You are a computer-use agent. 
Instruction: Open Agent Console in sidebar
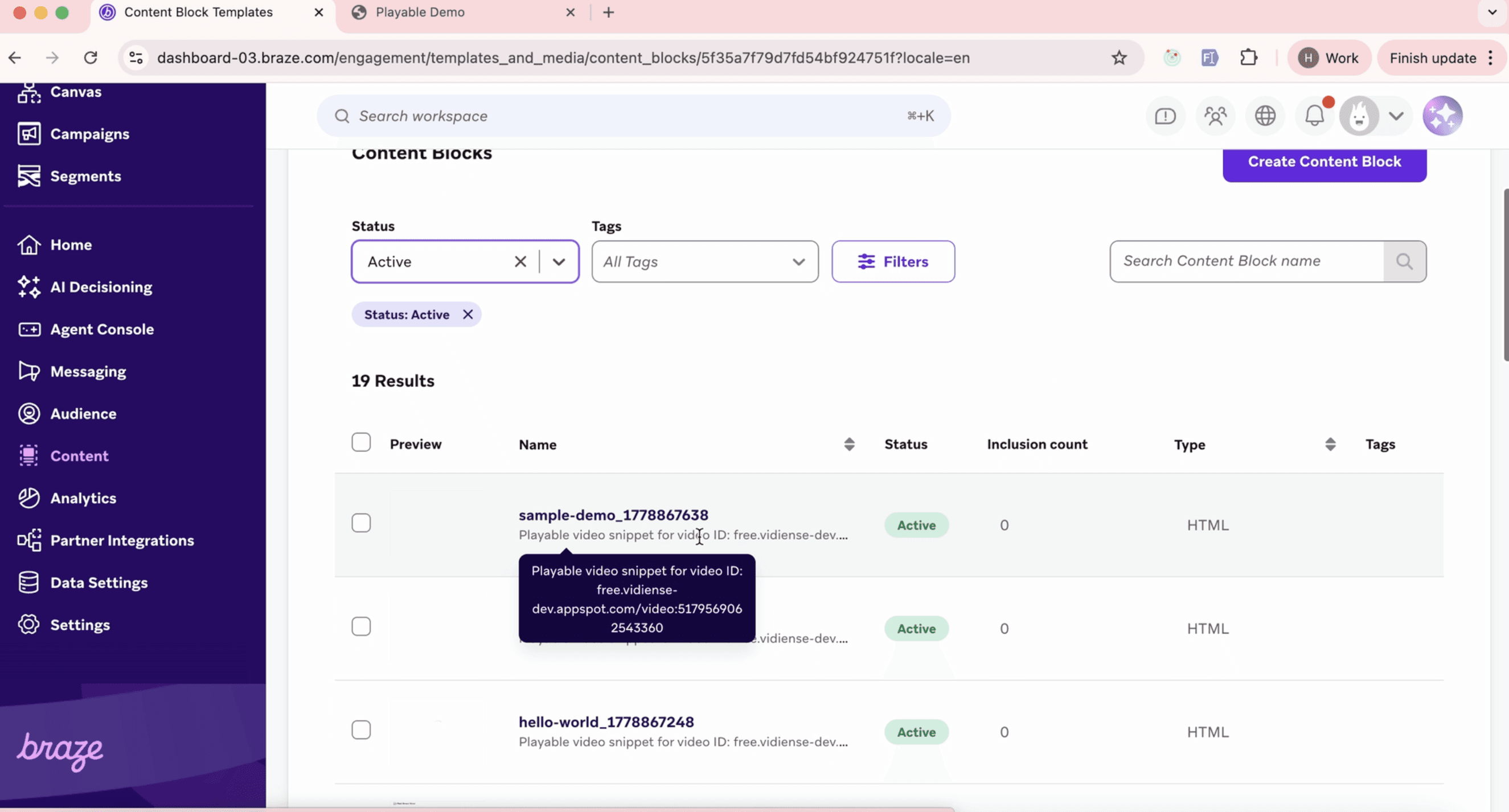click(x=85, y=329)
